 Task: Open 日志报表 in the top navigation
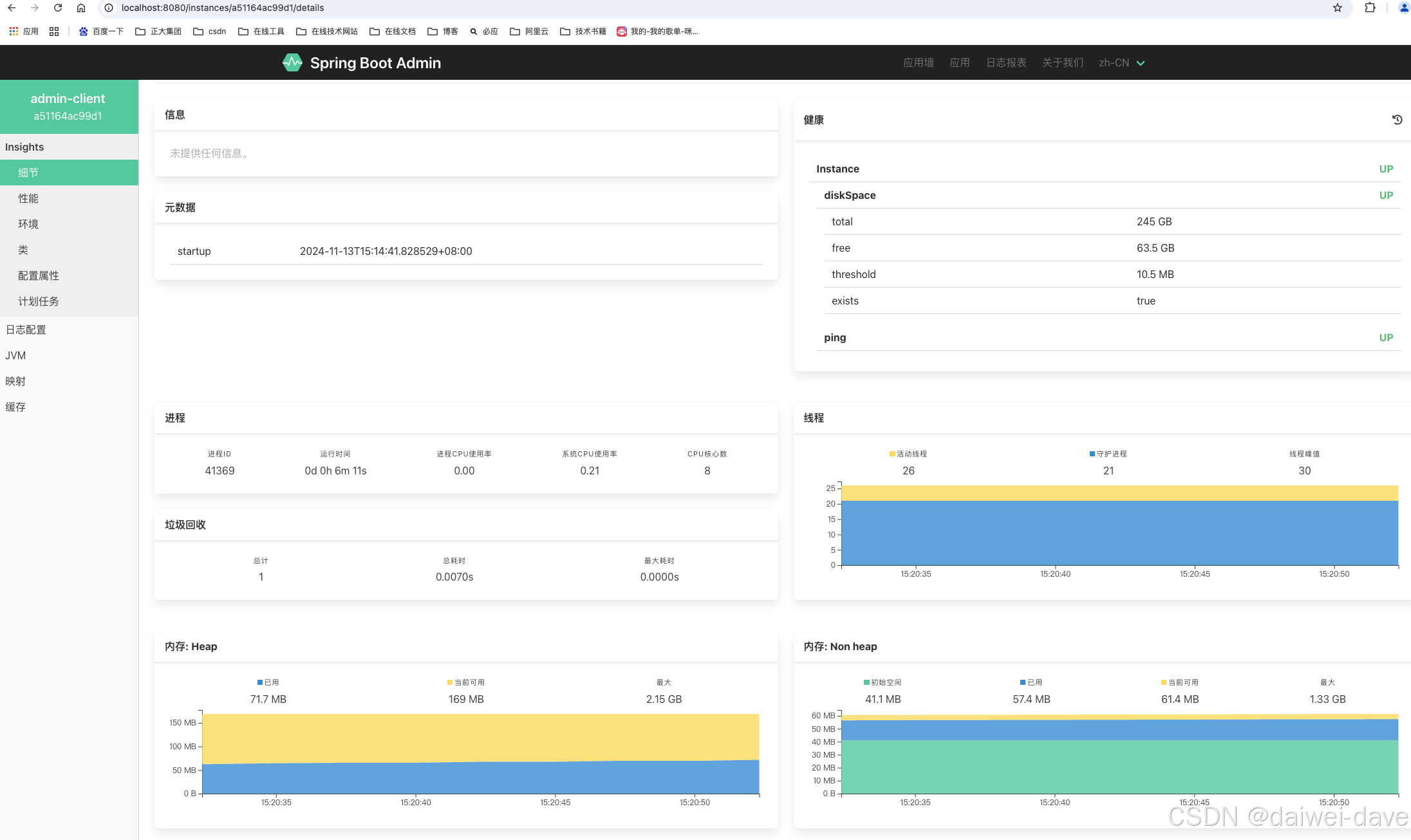pyautogui.click(x=1006, y=62)
